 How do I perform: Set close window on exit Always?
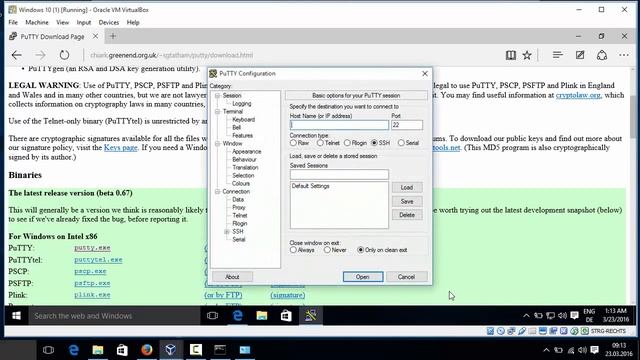point(293,250)
